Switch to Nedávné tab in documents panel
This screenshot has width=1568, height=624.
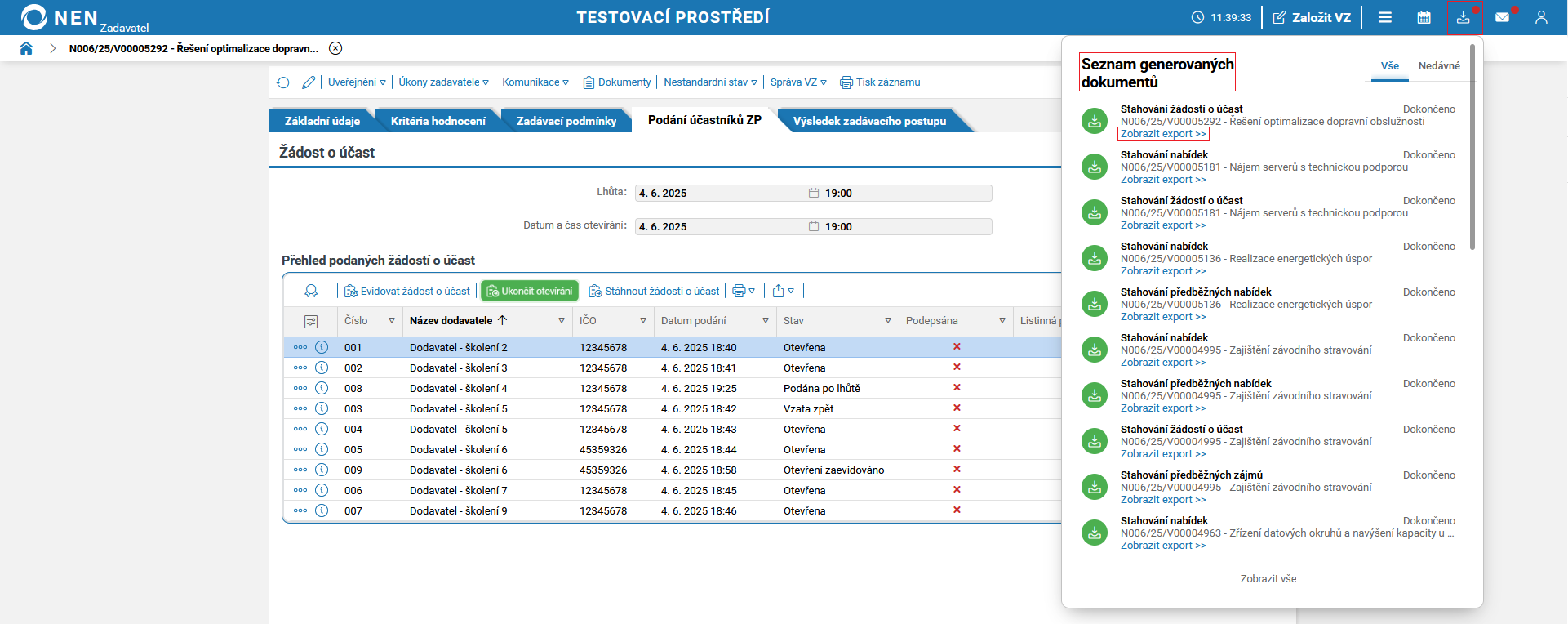(1439, 66)
